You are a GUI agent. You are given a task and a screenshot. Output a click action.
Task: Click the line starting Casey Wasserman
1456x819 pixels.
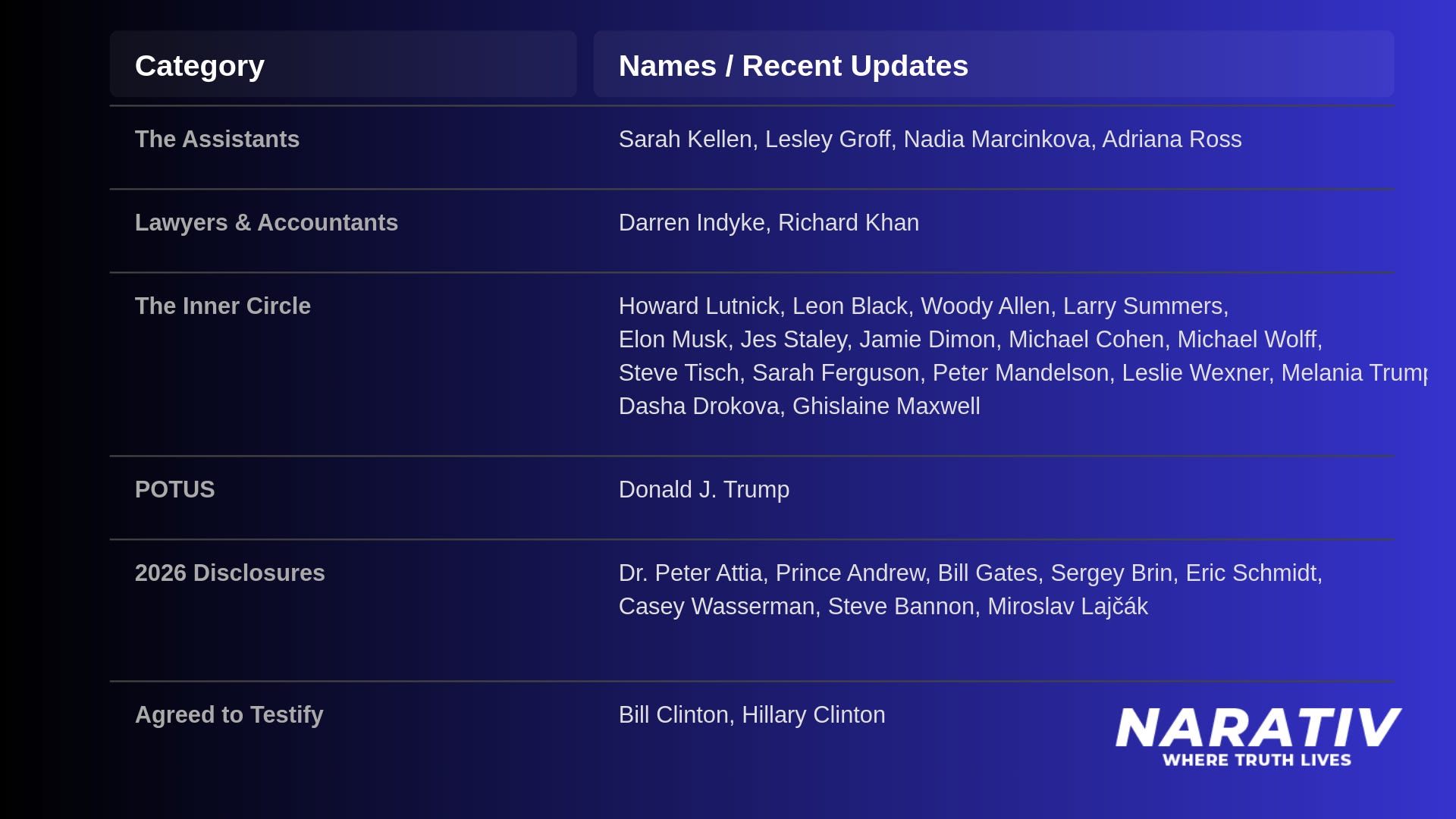click(883, 607)
